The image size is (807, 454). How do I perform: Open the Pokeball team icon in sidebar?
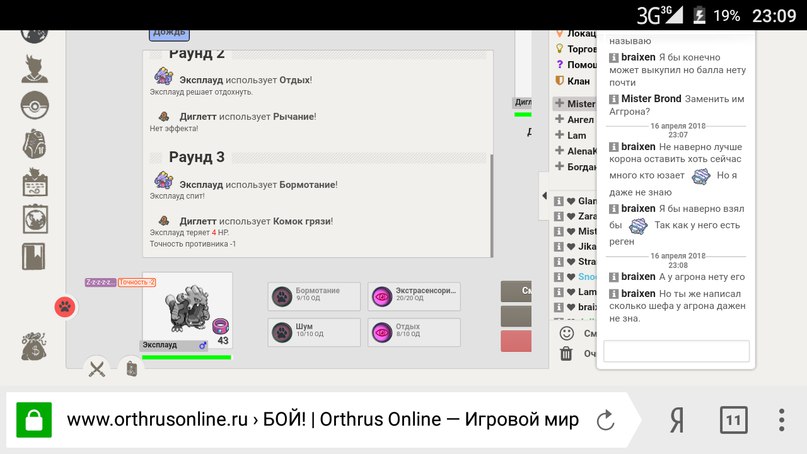[x=34, y=106]
